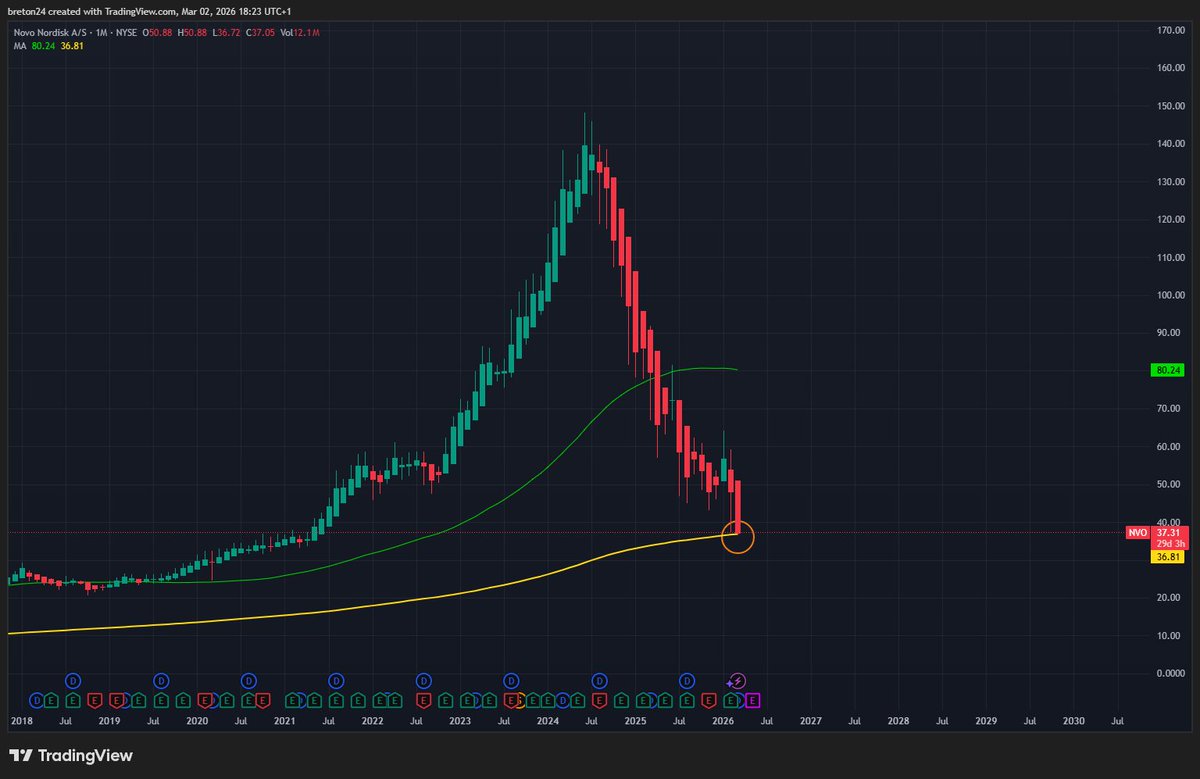Open the August 2019 dividend D marker
1200x779 pixels.
(x=161, y=681)
